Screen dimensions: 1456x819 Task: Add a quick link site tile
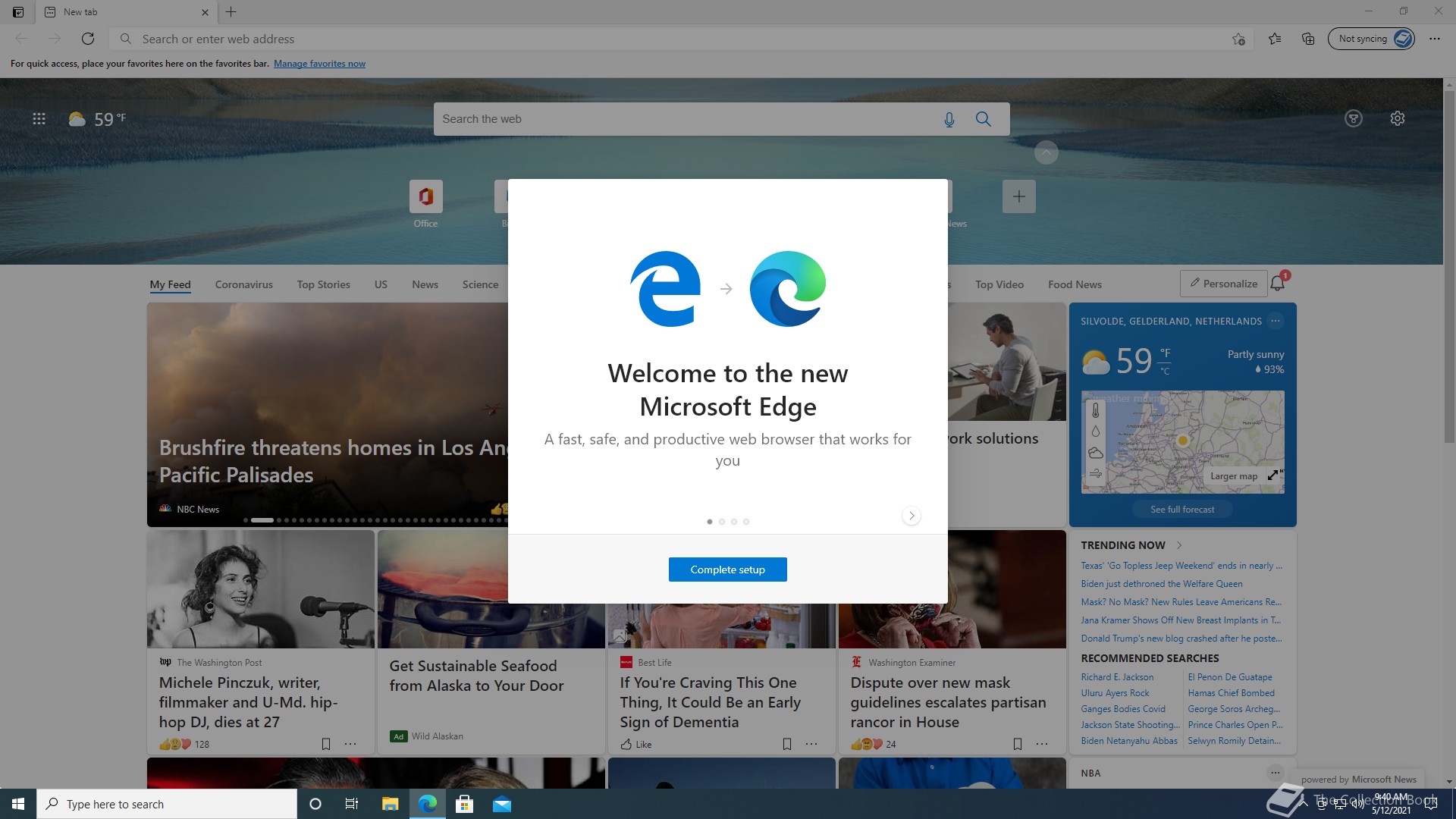click(1018, 196)
